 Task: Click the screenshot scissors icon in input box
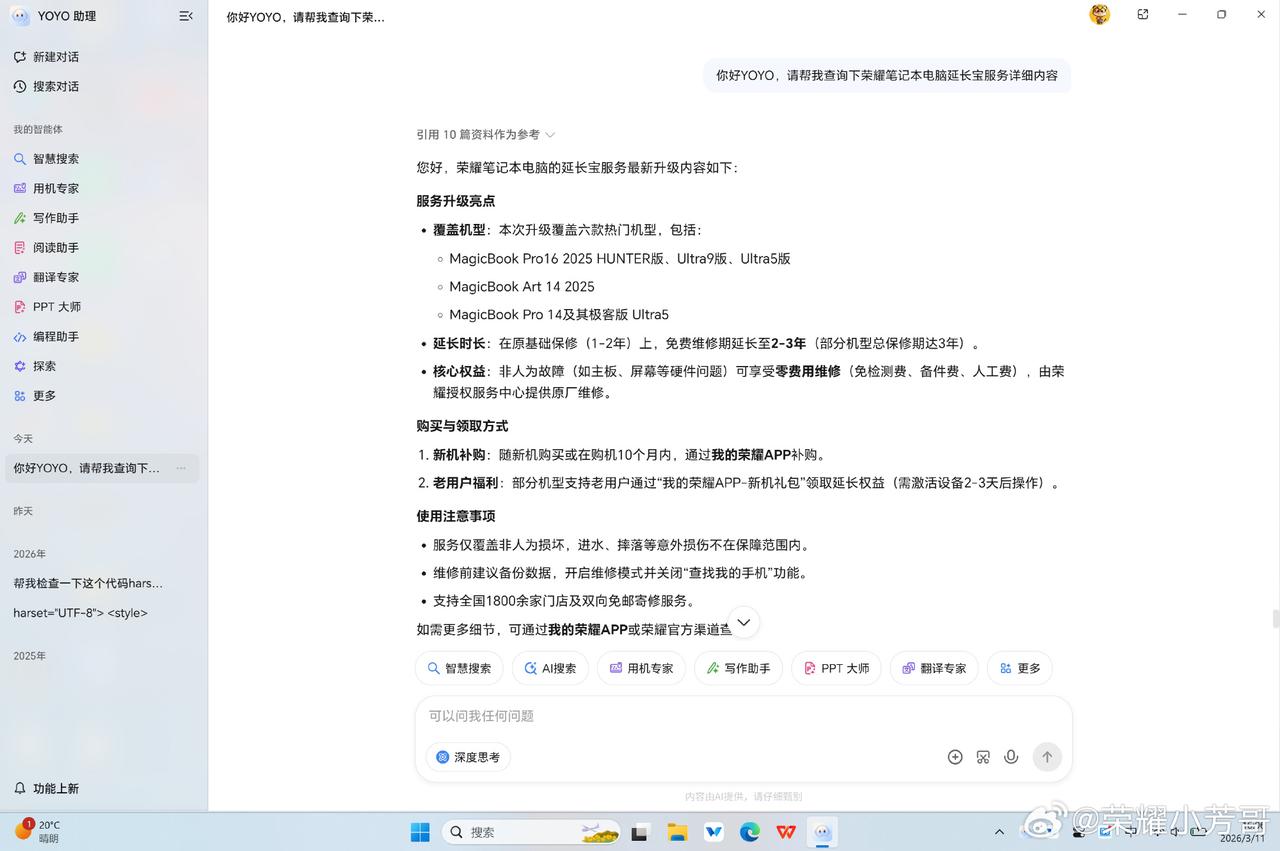983,757
